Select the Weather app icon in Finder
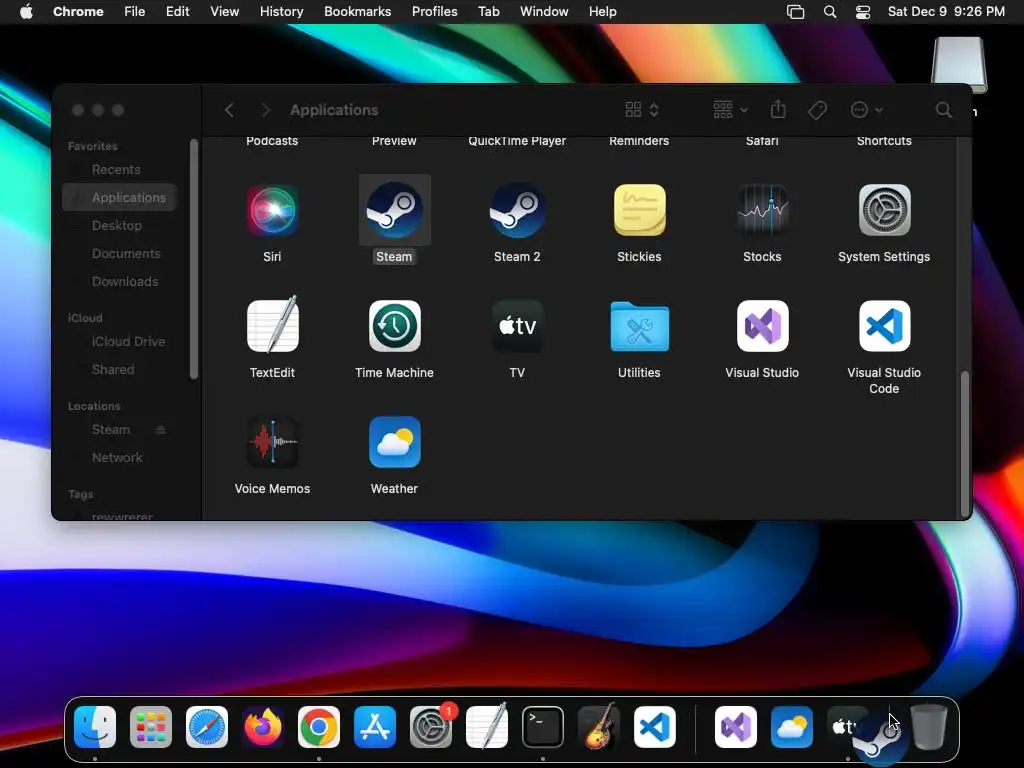The image size is (1024, 768). [394, 442]
